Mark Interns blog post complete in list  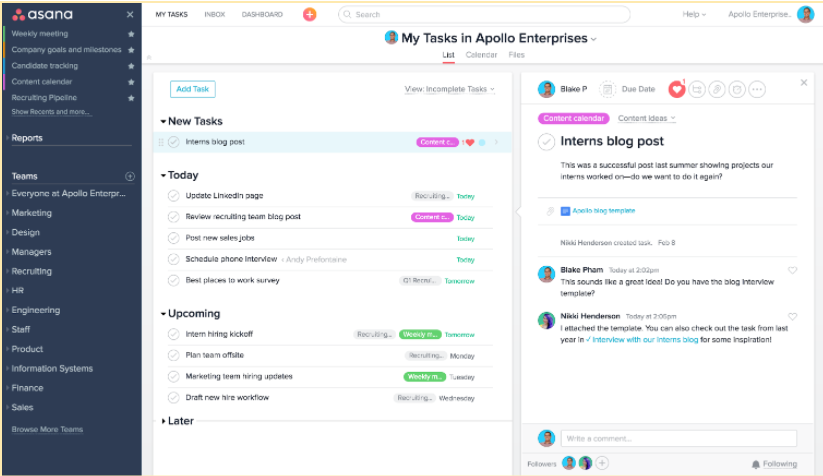[x=174, y=142]
